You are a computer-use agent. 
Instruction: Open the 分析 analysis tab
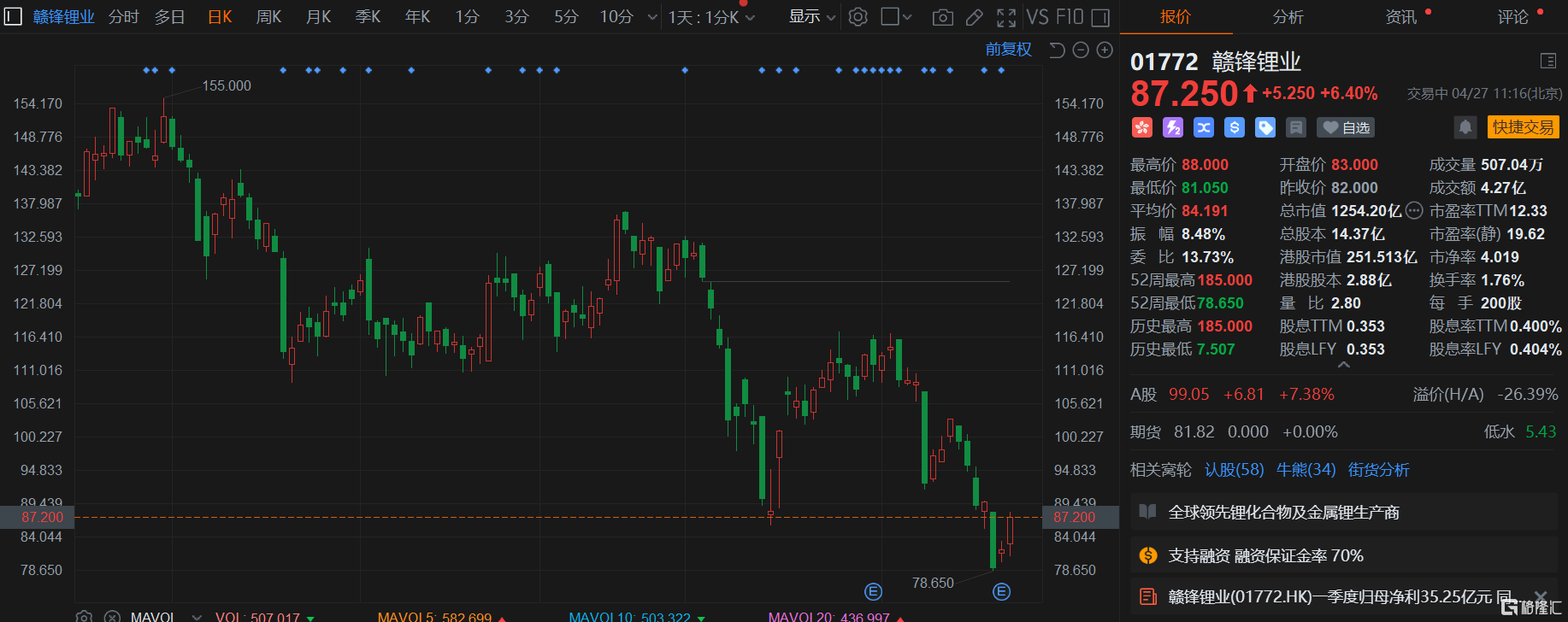[x=1288, y=17]
